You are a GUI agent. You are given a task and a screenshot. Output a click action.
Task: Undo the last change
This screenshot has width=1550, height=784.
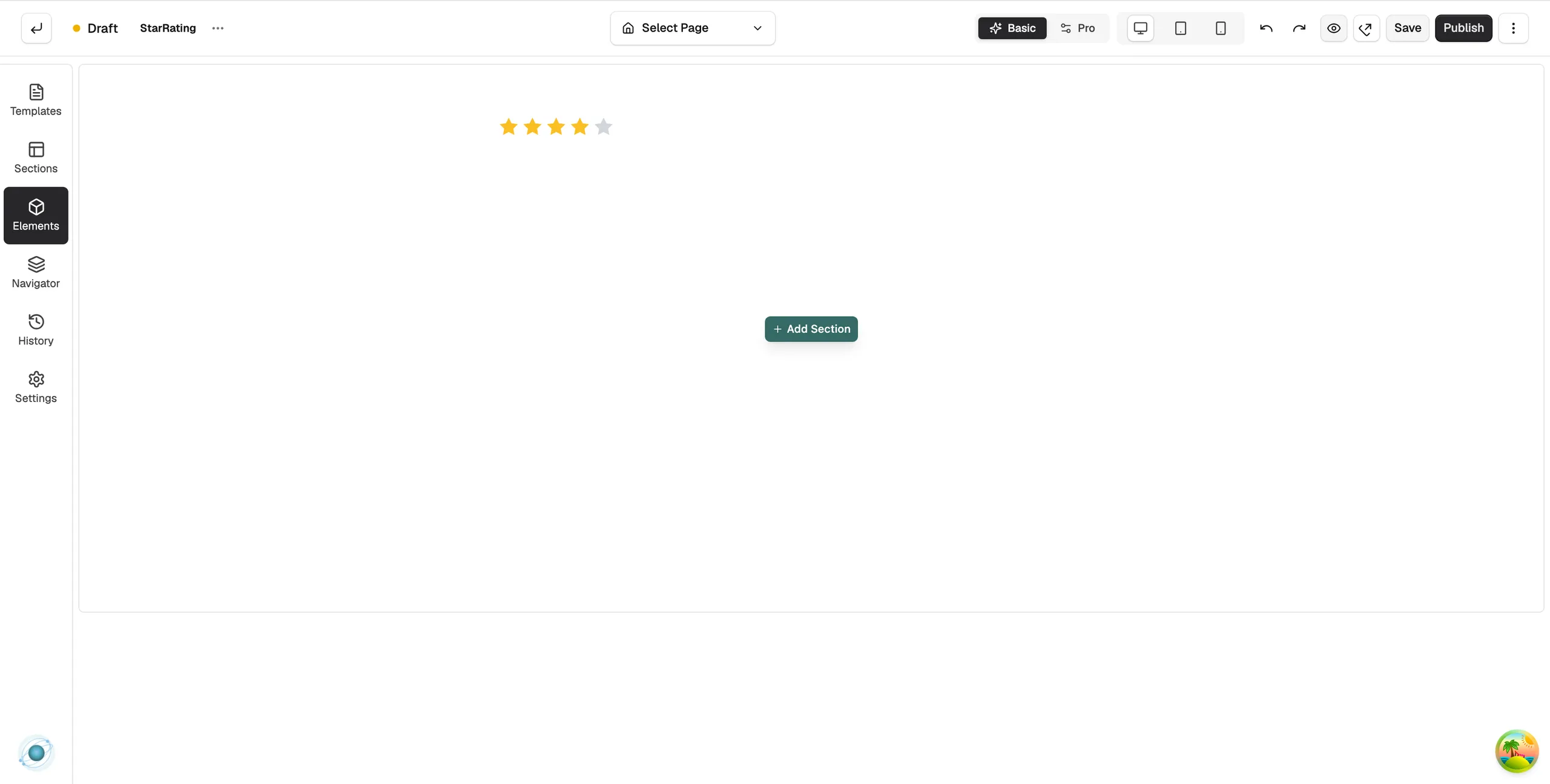(x=1266, y=28)
